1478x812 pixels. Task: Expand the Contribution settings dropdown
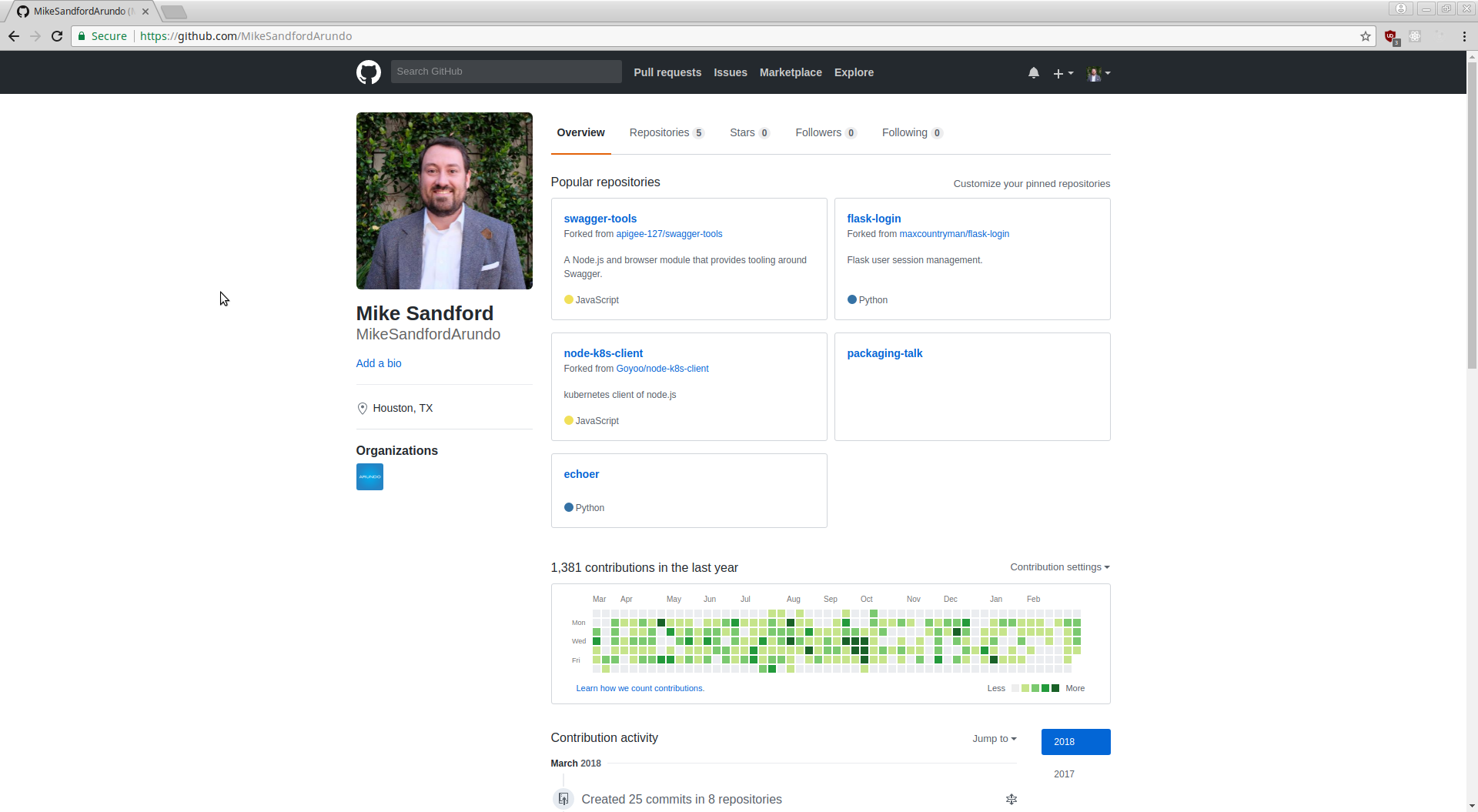(x=1059, y=567)
